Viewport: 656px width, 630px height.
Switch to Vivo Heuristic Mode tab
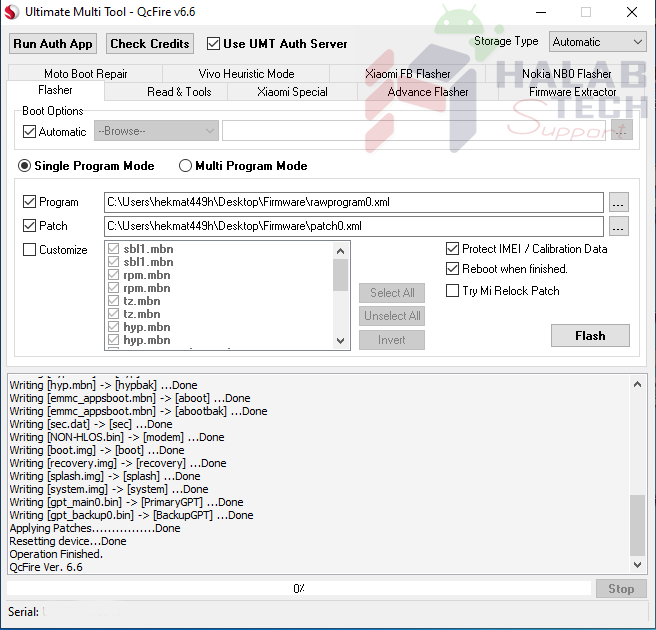click(x=246, y=74)
